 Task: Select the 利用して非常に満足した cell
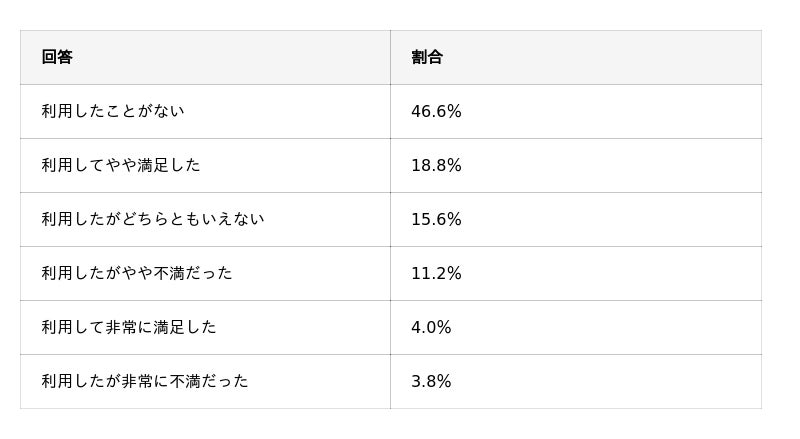coord(129,327)
